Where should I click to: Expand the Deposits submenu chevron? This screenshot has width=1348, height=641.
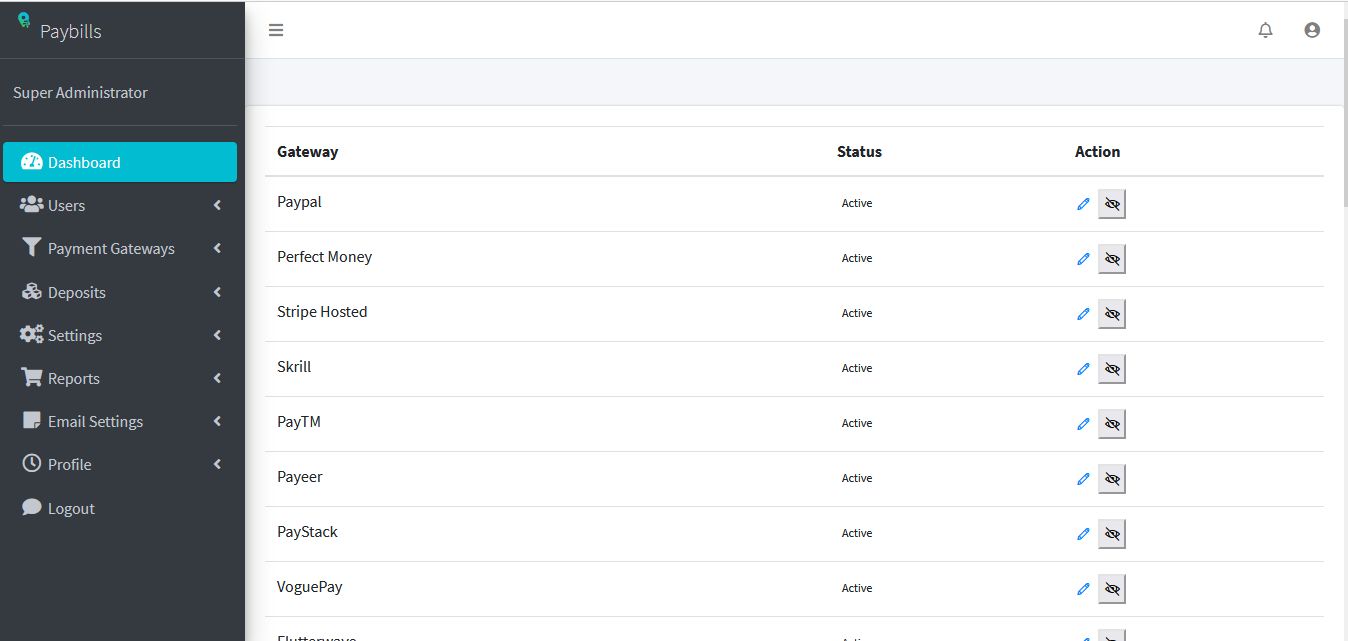point(217,292)
